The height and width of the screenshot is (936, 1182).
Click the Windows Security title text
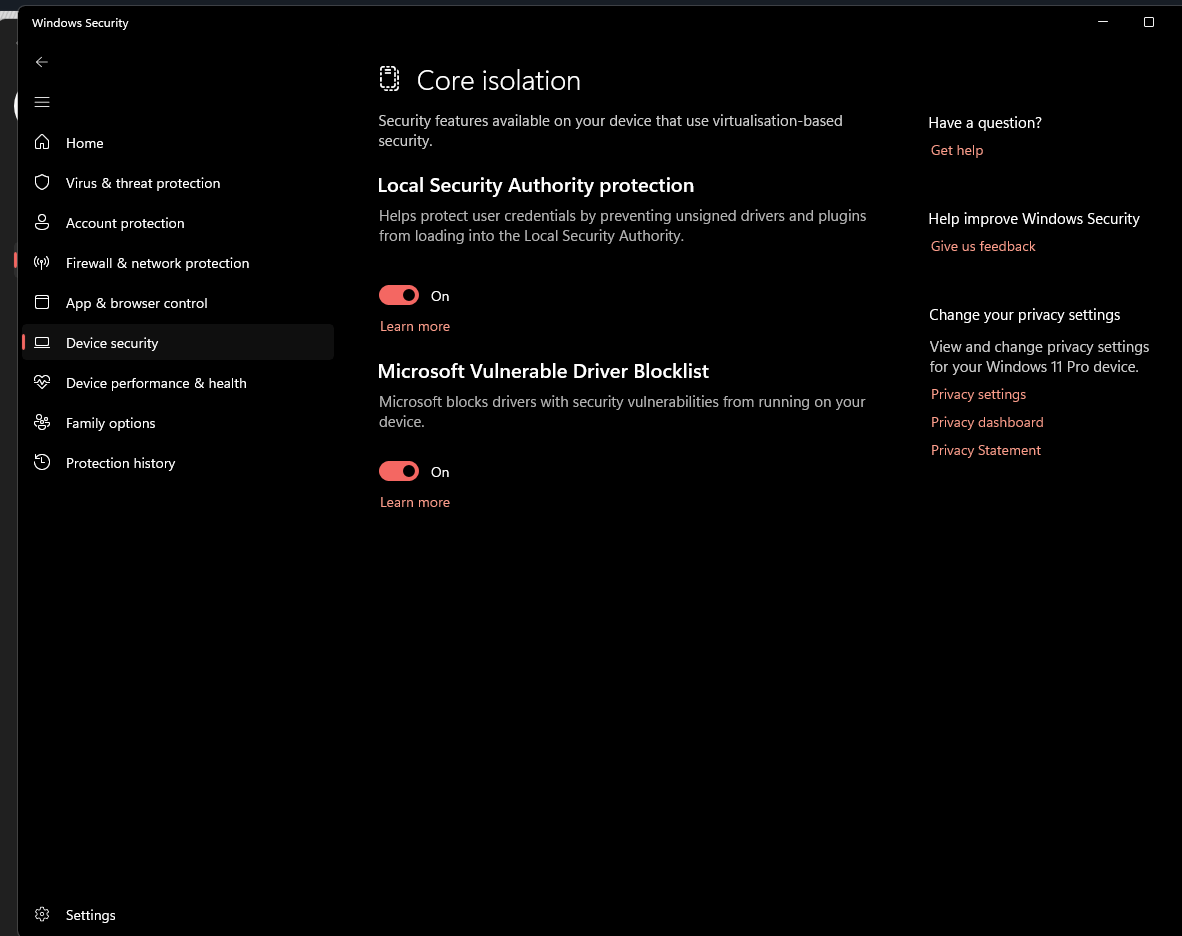(x=80, y=23)
